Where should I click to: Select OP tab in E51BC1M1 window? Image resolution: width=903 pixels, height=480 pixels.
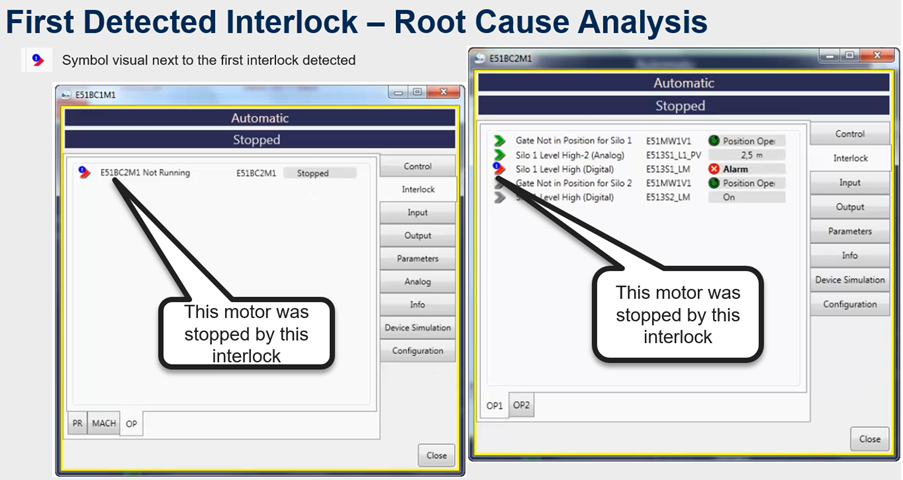[x=131, y=424]
